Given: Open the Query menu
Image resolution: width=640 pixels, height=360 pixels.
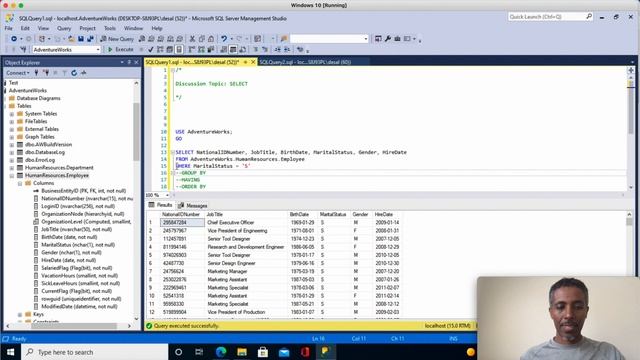Looking at the screenshot, I should pos(64,28).
